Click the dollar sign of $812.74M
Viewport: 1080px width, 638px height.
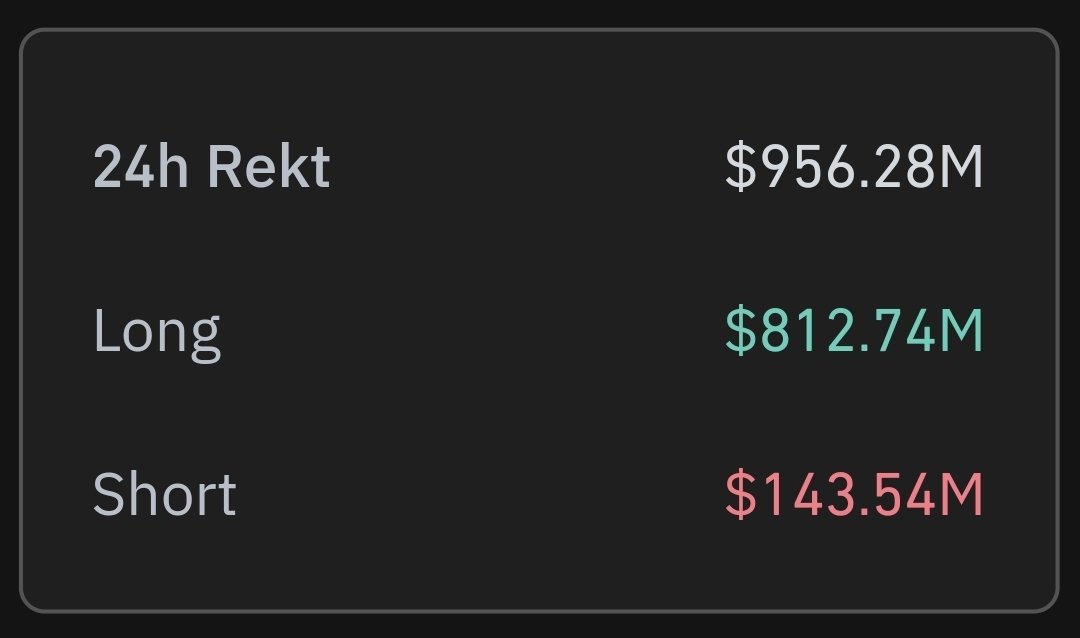click(x=740, y=330)
